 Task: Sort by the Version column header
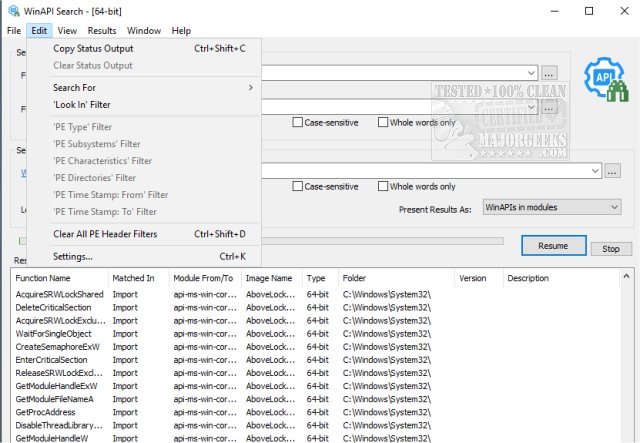point(478,278)
